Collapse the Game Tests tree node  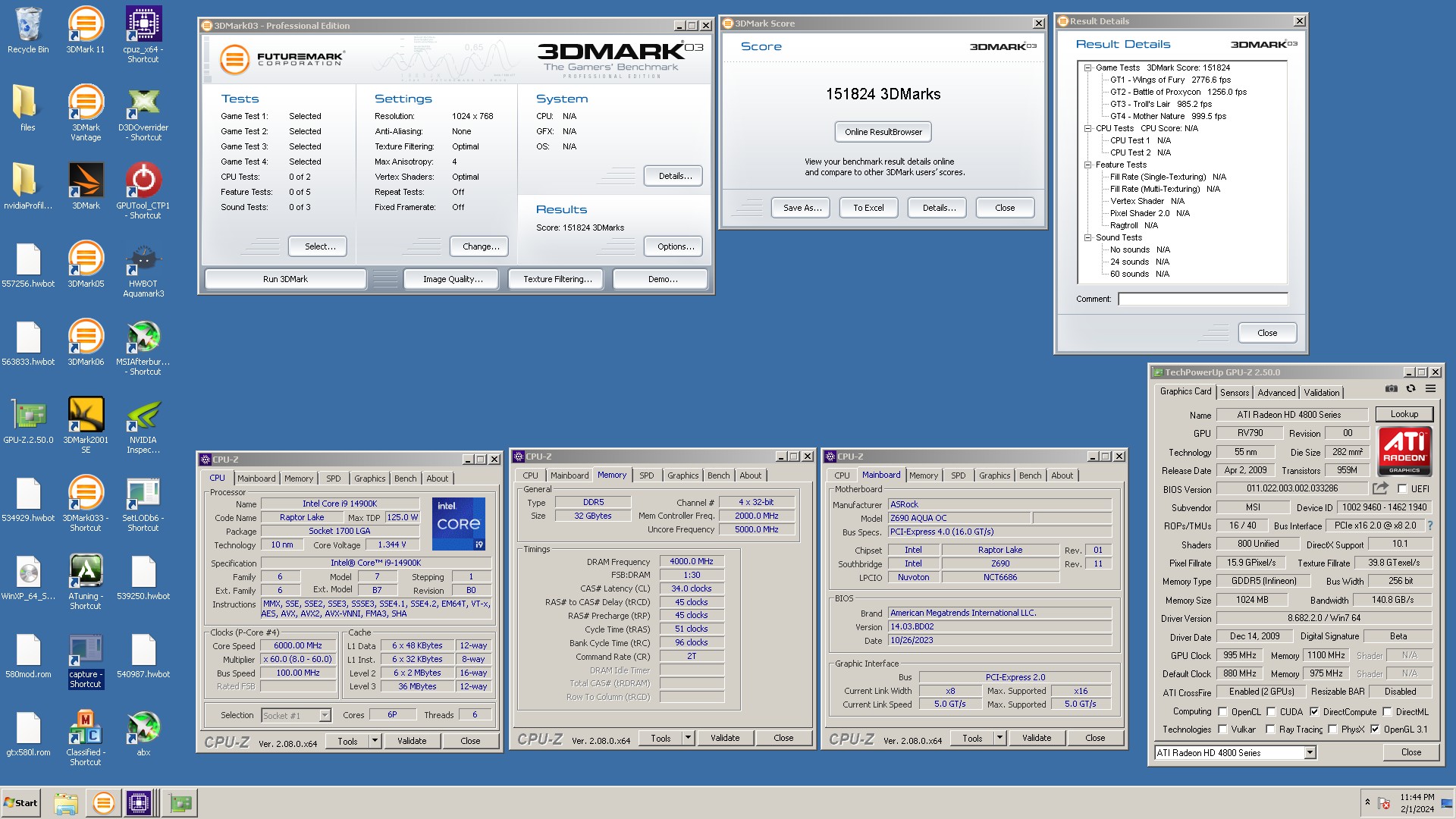1087,67
